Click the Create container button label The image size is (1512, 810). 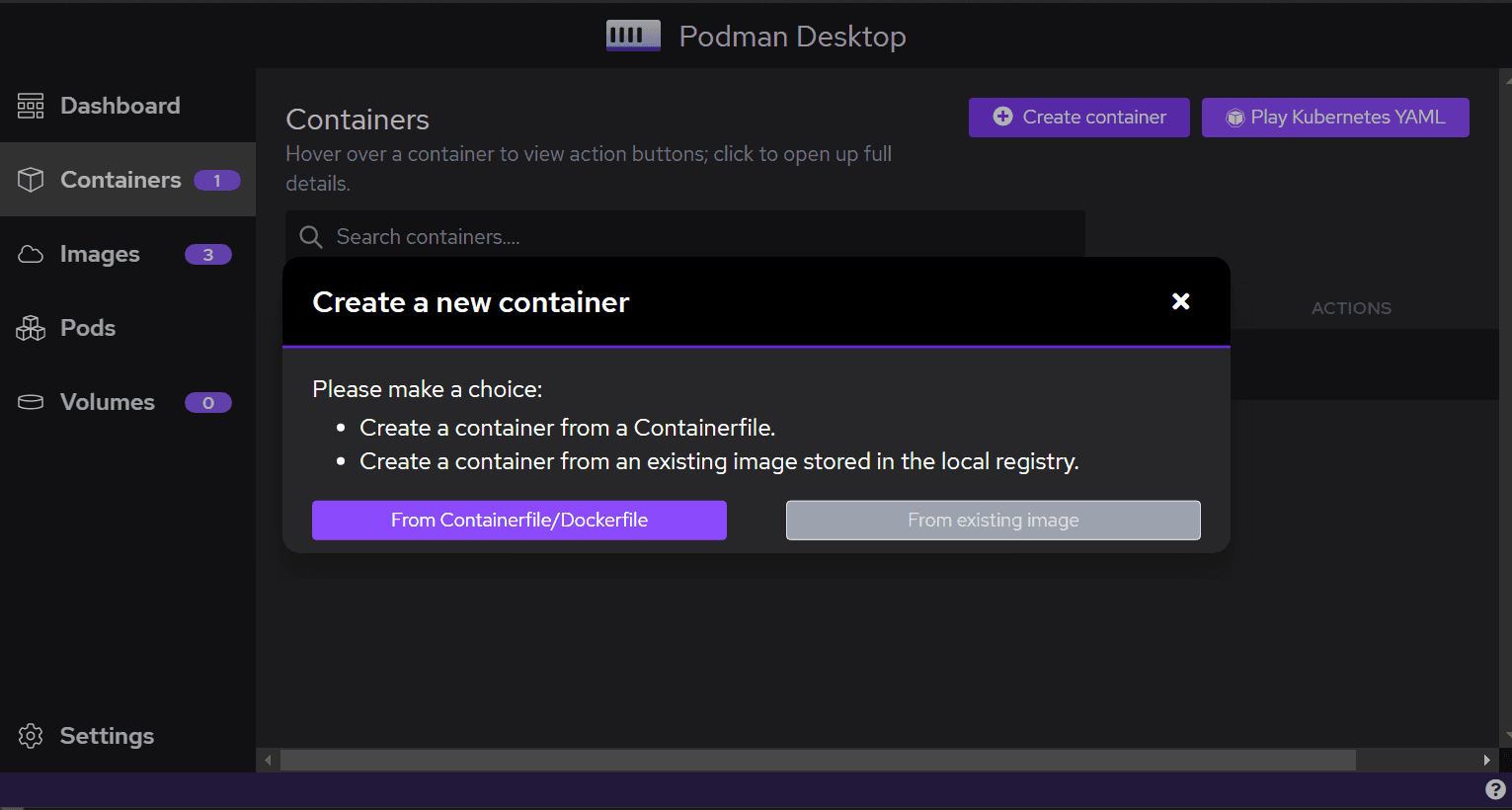click(x=1094, y=117)
